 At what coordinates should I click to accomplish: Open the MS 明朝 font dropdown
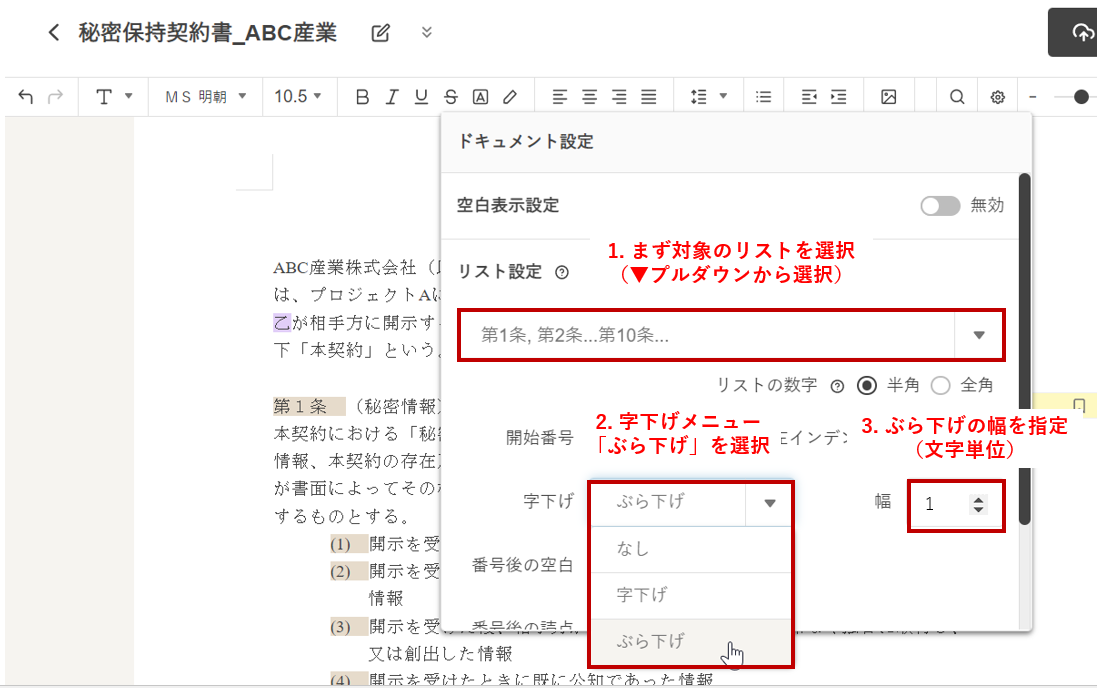tap(205, 97)
